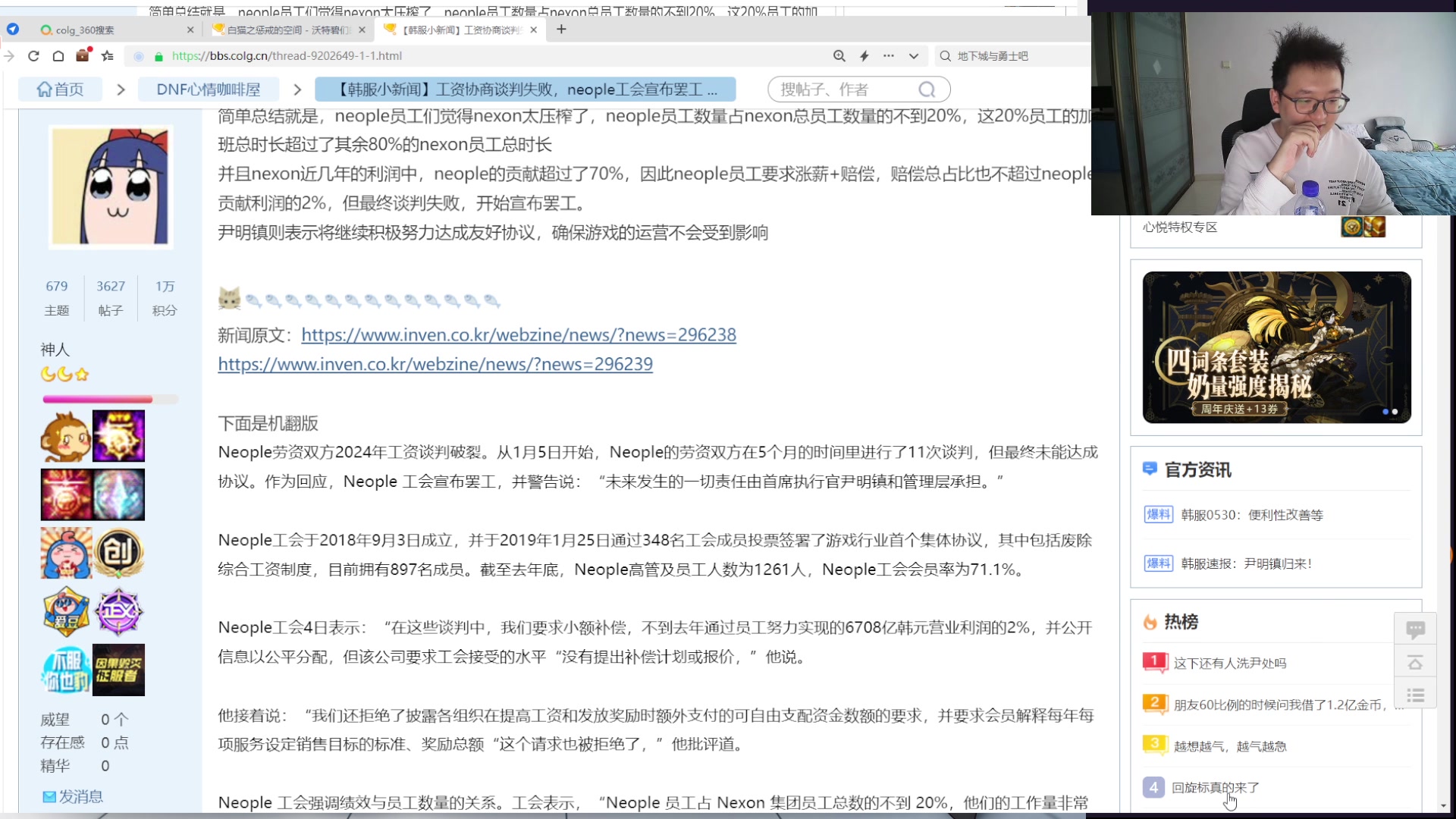View the poster's 1万 积分

(165, 297)
